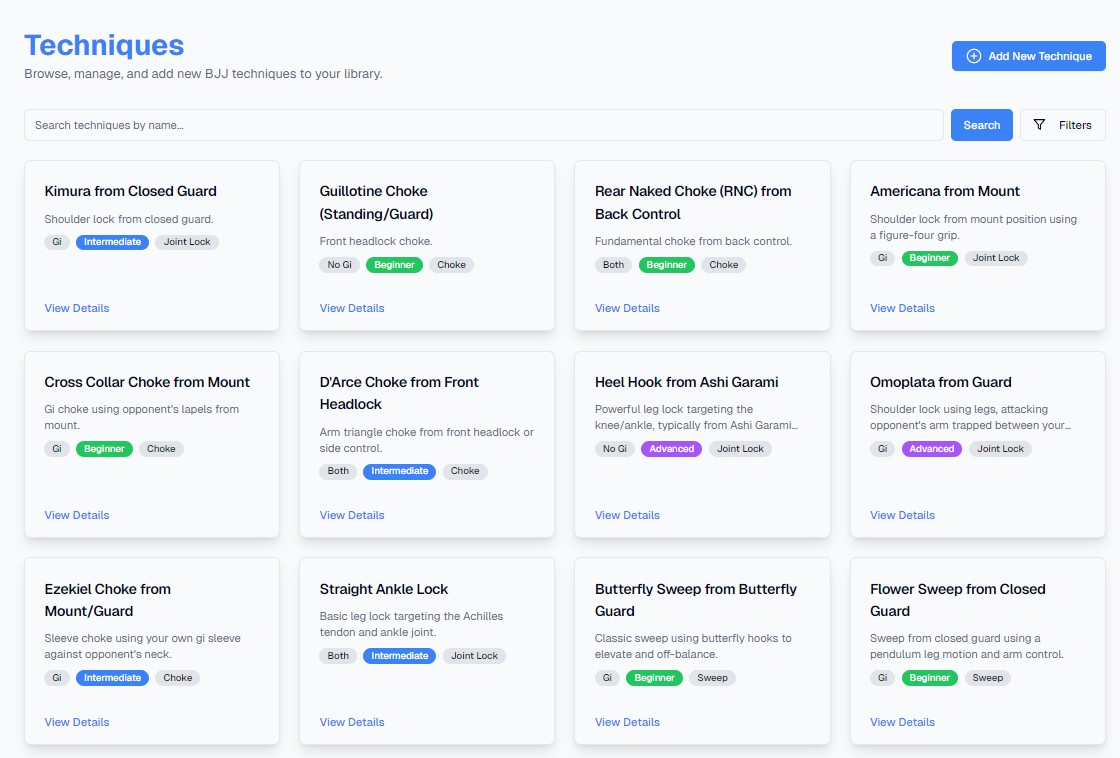This screenshot has height=758, width=1120.
Task: Click the Americana from Mount title
Action: (x=944, y=191)
